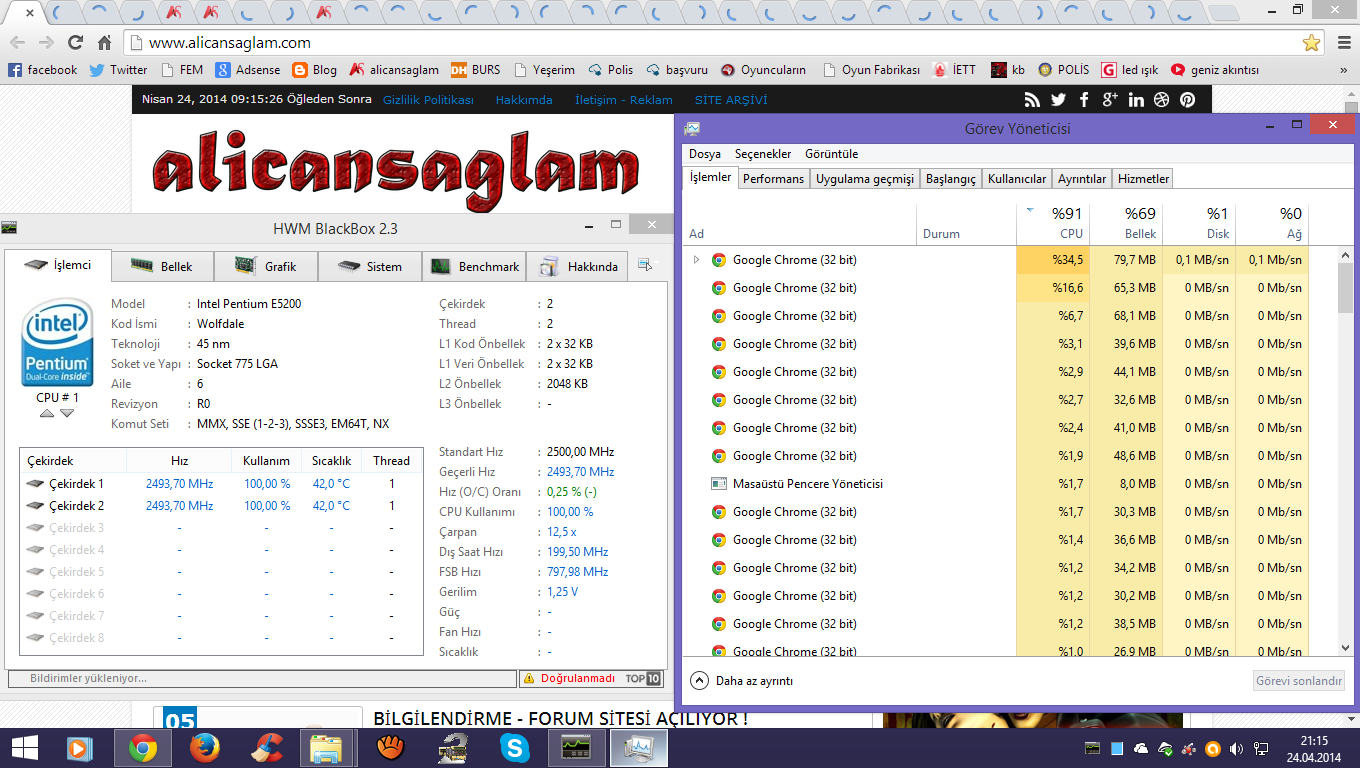The image size is (1360, 768).
Task: Switch to Grafik tab in HWM BlackBox
Action: tap(267, 266)
